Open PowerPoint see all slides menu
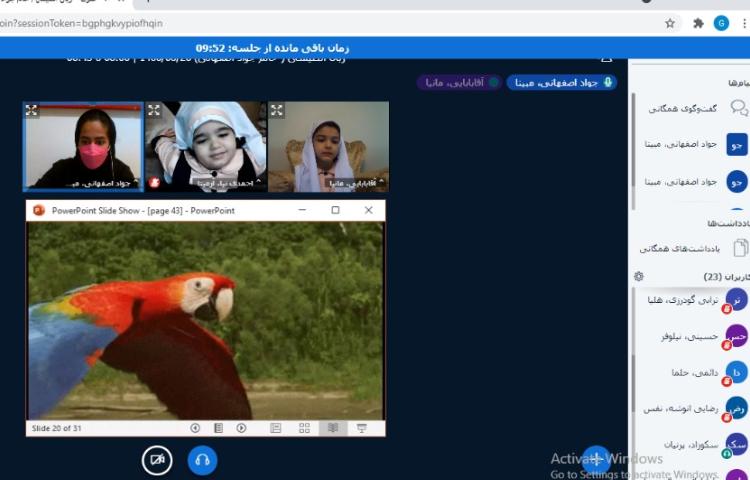The width and height of the screenshot is (750, 480). point(218,428)
